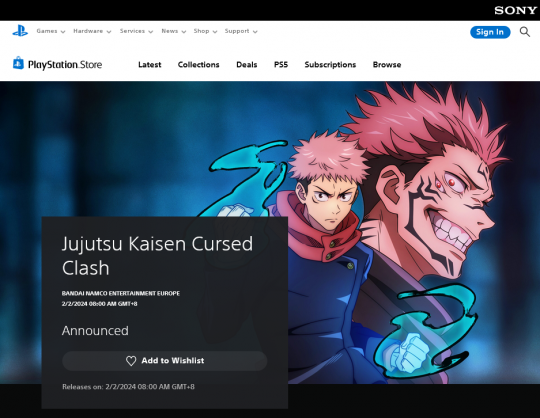Open the Collections store tab
The height and width of the screenshot is (418, 540).
pyautogui.click(x=198, y=65)
